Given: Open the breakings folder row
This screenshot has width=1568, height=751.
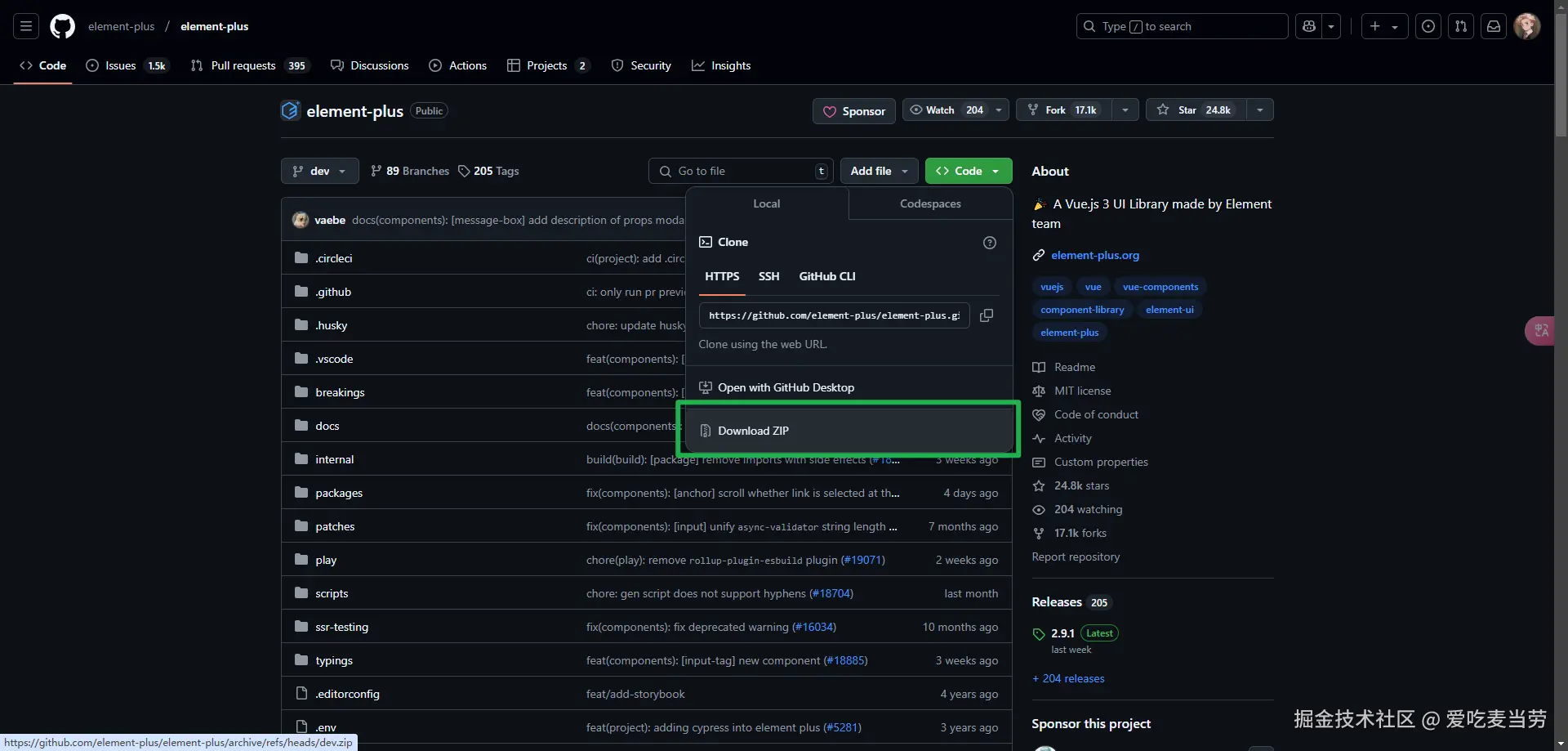Looking at the screenshot, I should point(646,392).
